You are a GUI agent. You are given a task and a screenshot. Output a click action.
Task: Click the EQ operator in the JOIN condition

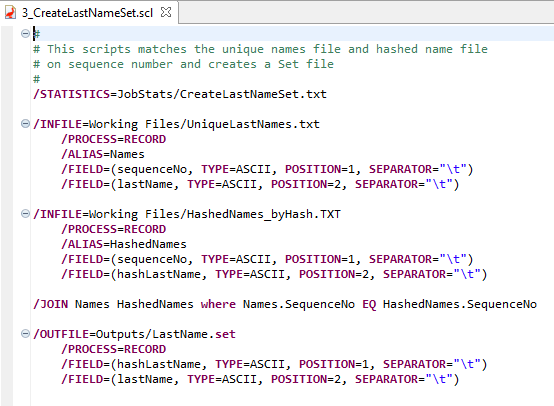click(369, 304)
